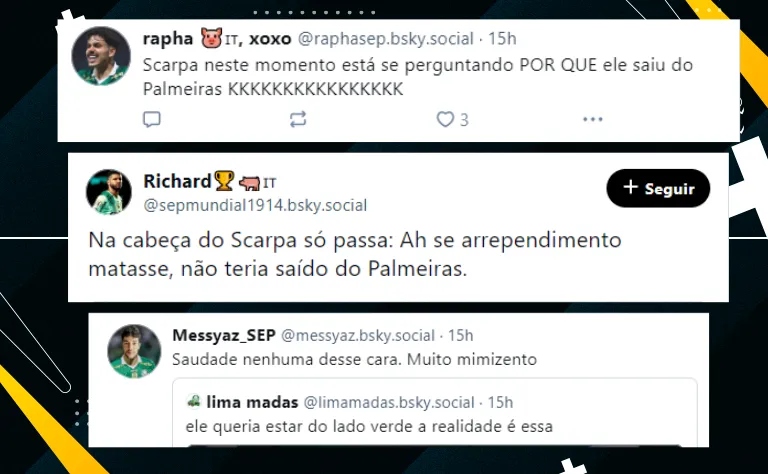Like rapha's post with the heart icon

pos(445,119)
